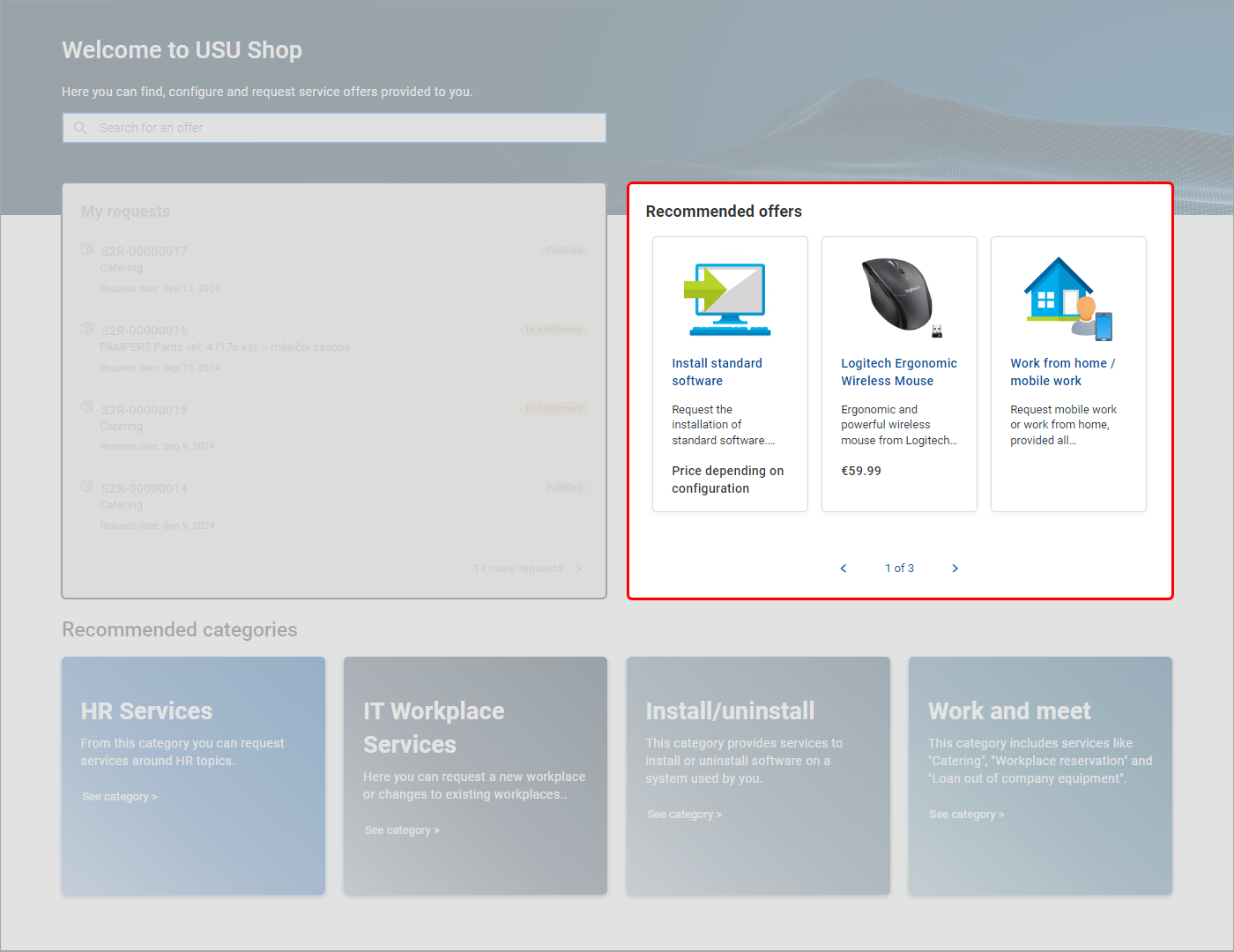1234x952 pixels.
Task: Type in the Search for an offer field
Action: tap(344, 128)
